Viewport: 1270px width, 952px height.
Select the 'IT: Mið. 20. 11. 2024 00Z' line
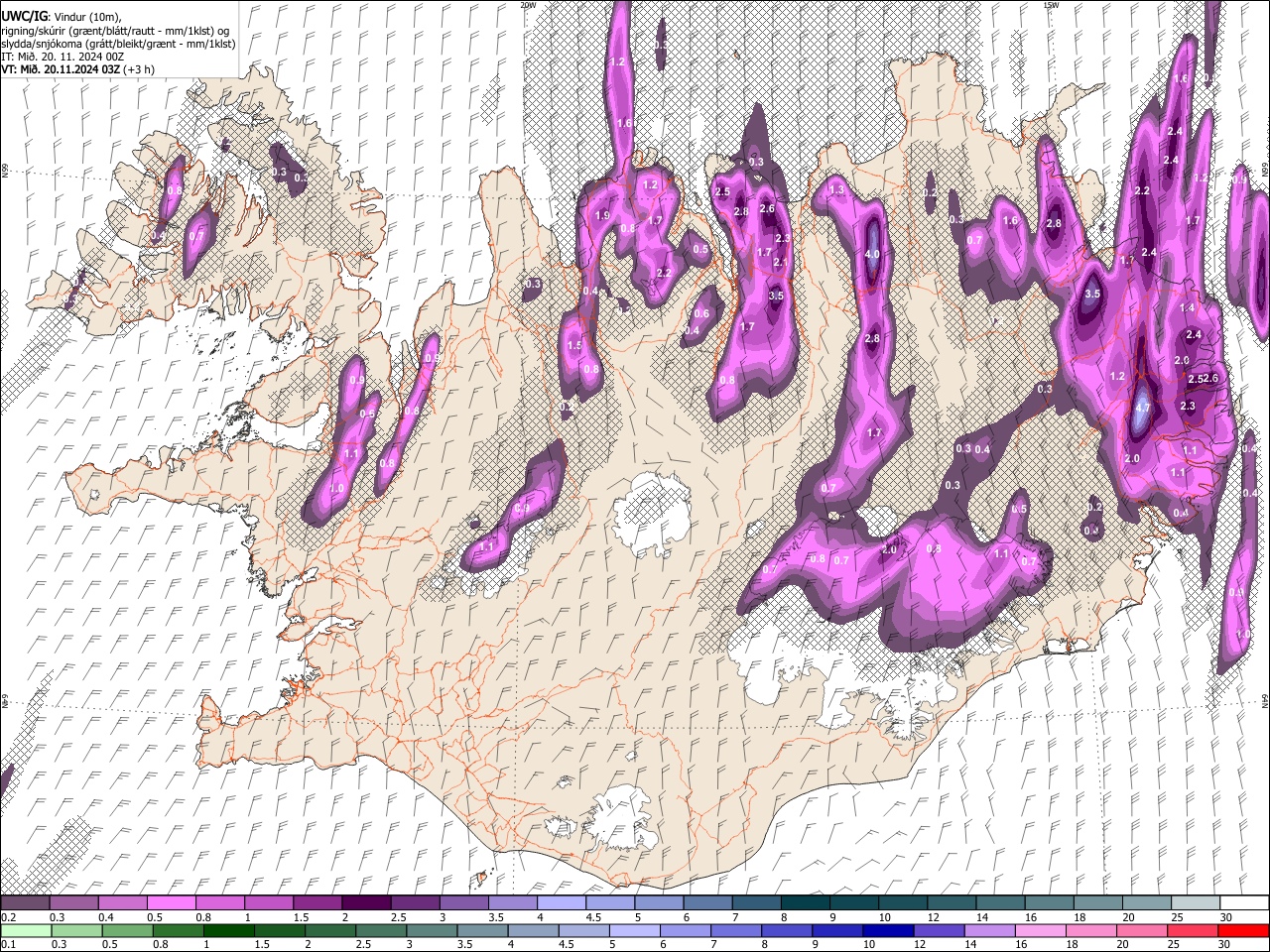click(x=63, y=57)
